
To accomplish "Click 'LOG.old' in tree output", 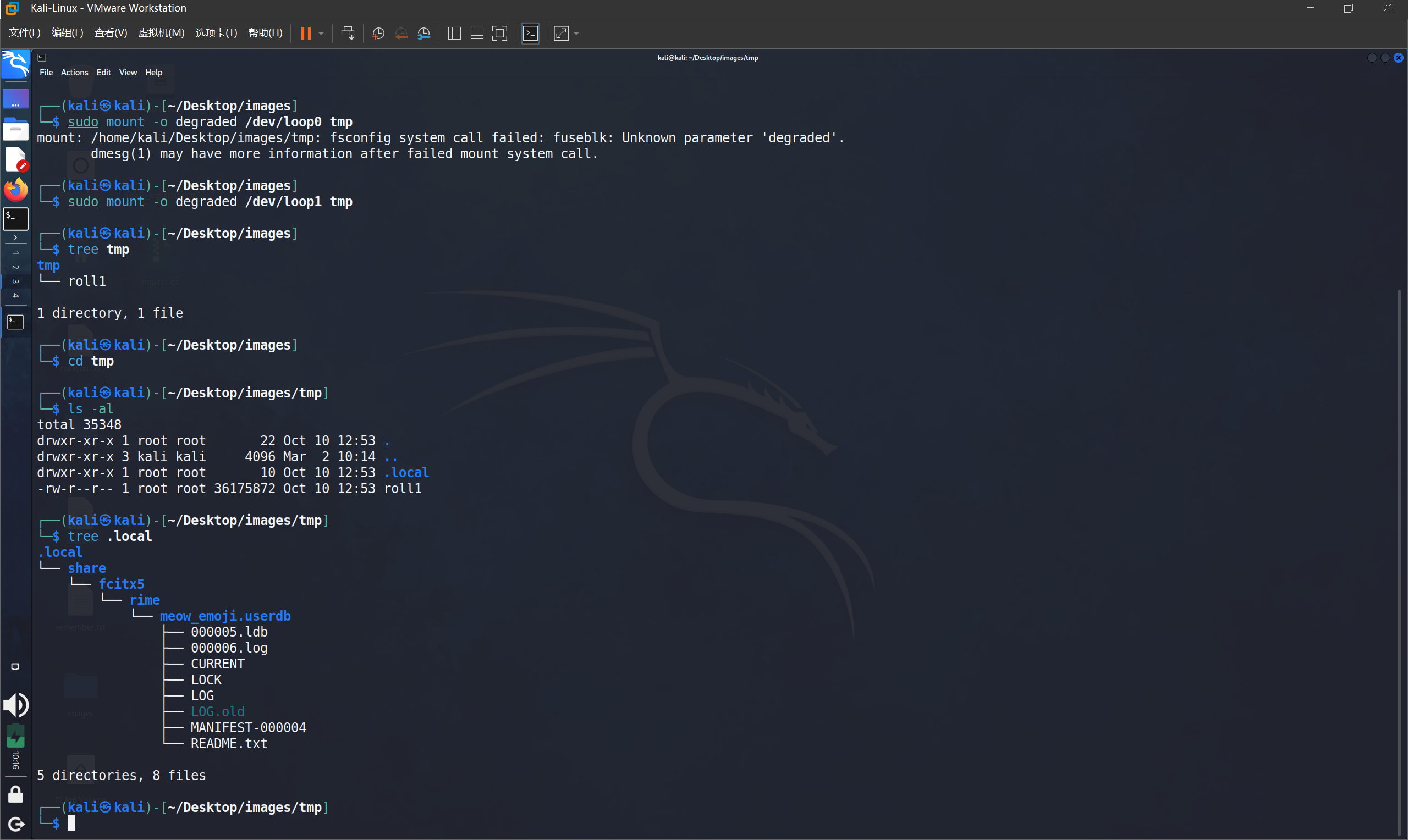I will [217, 711].
